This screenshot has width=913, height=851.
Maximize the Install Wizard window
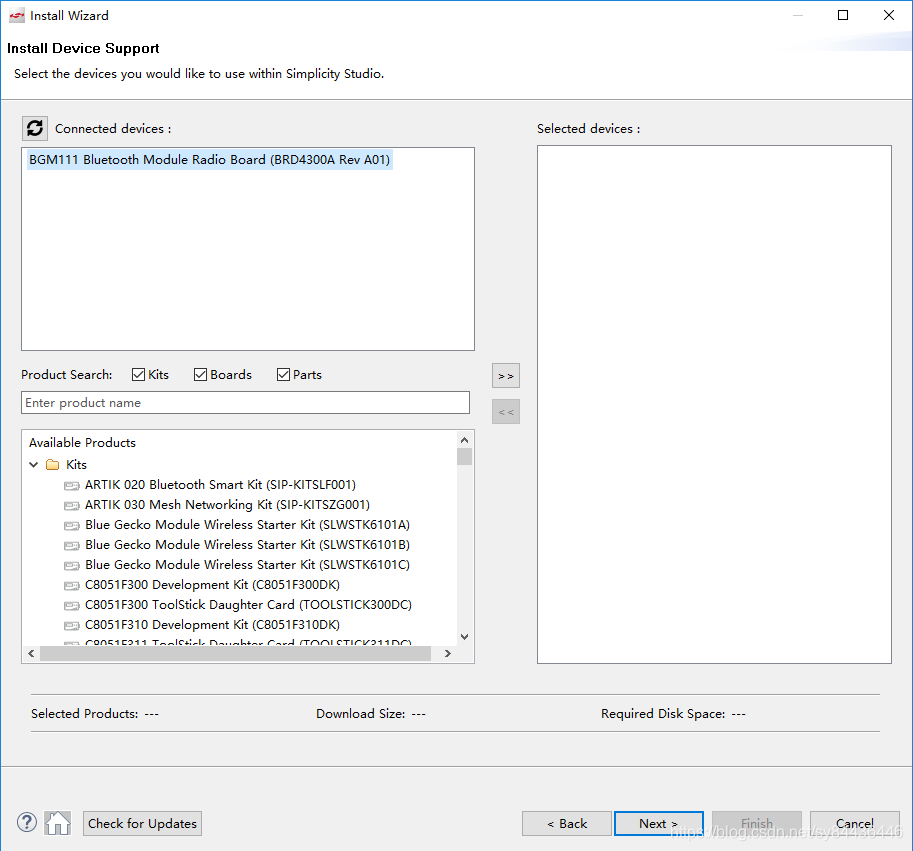point(843,15)
